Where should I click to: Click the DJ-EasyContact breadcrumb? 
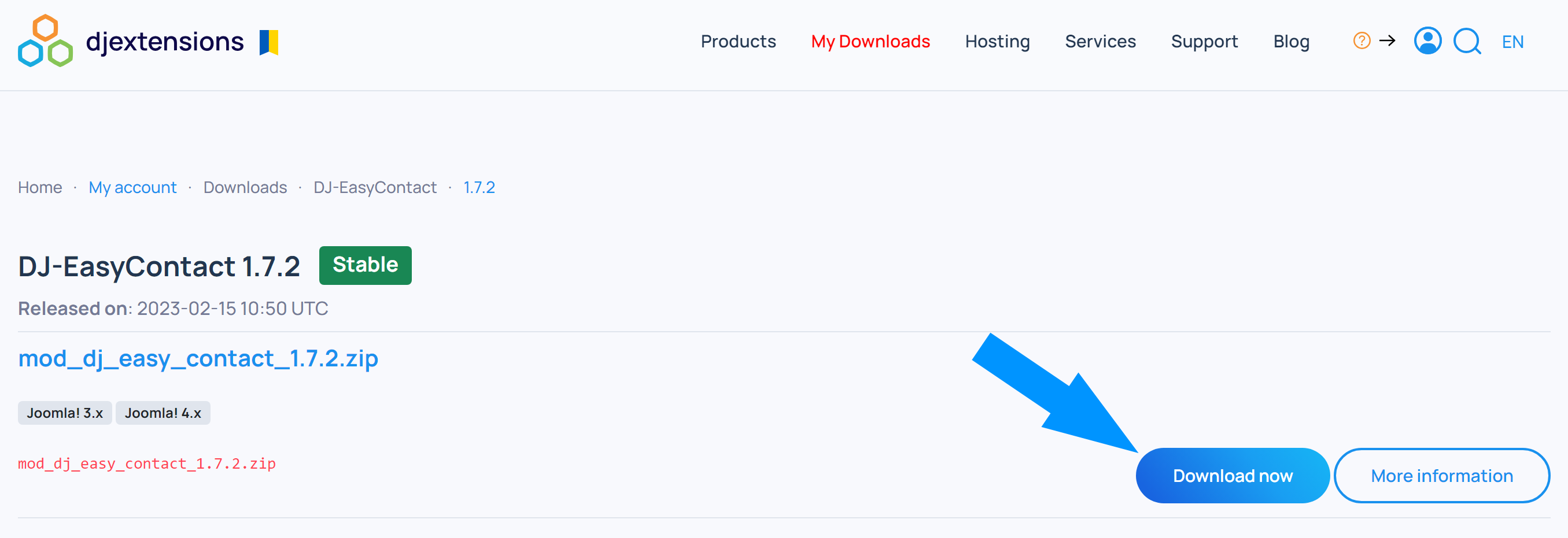click(375, 187)
